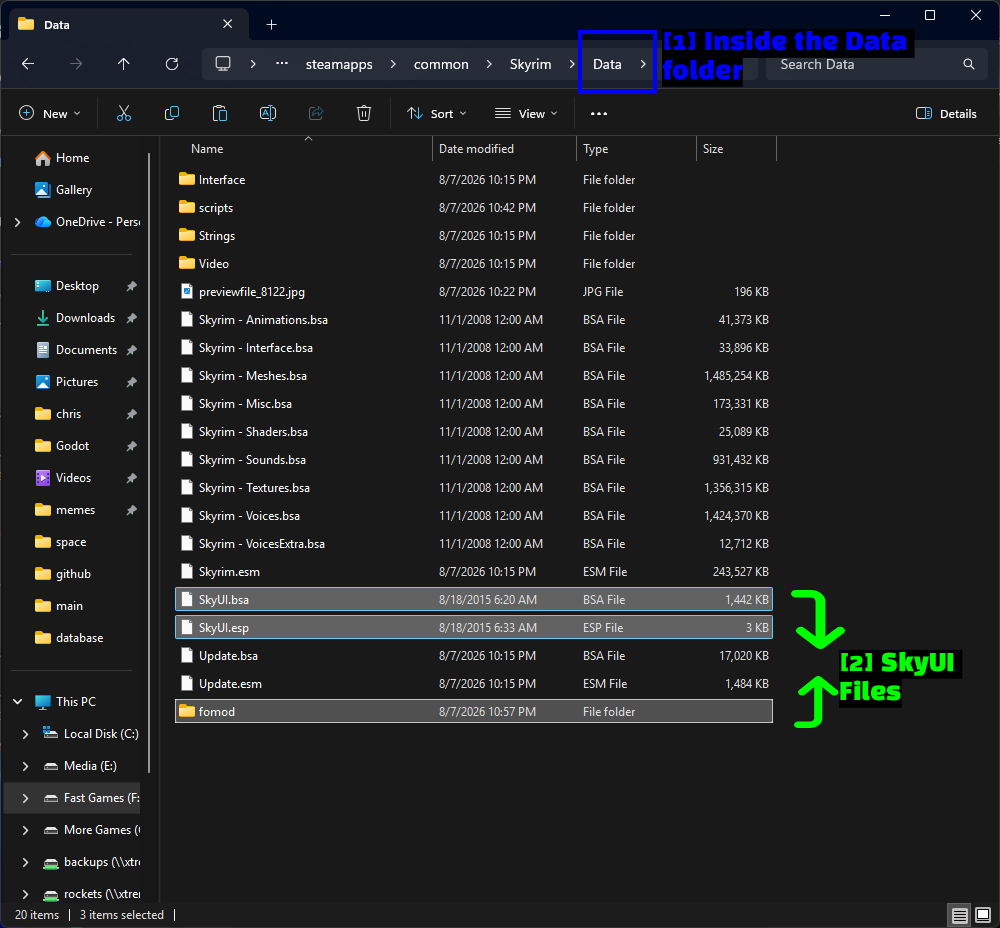Open the View dropdown menu

pos(526,114)
